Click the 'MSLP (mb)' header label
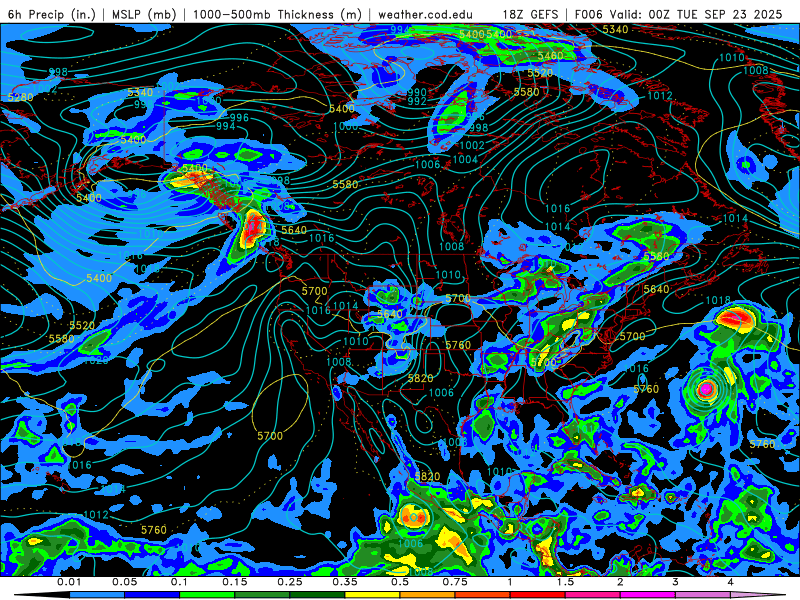800x600 pixels. click(x=144, y=14)
